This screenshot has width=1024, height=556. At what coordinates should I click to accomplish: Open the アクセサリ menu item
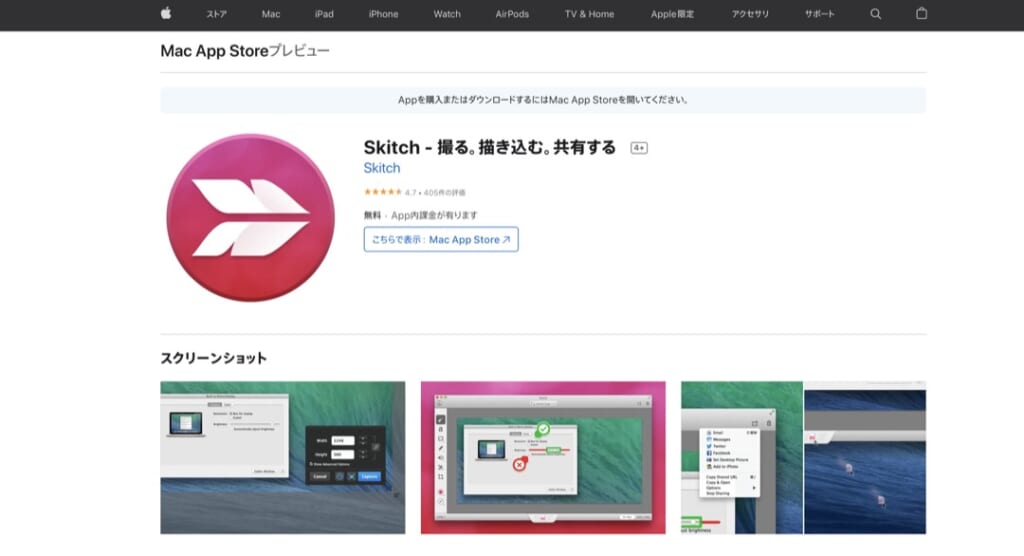(750, 14)
